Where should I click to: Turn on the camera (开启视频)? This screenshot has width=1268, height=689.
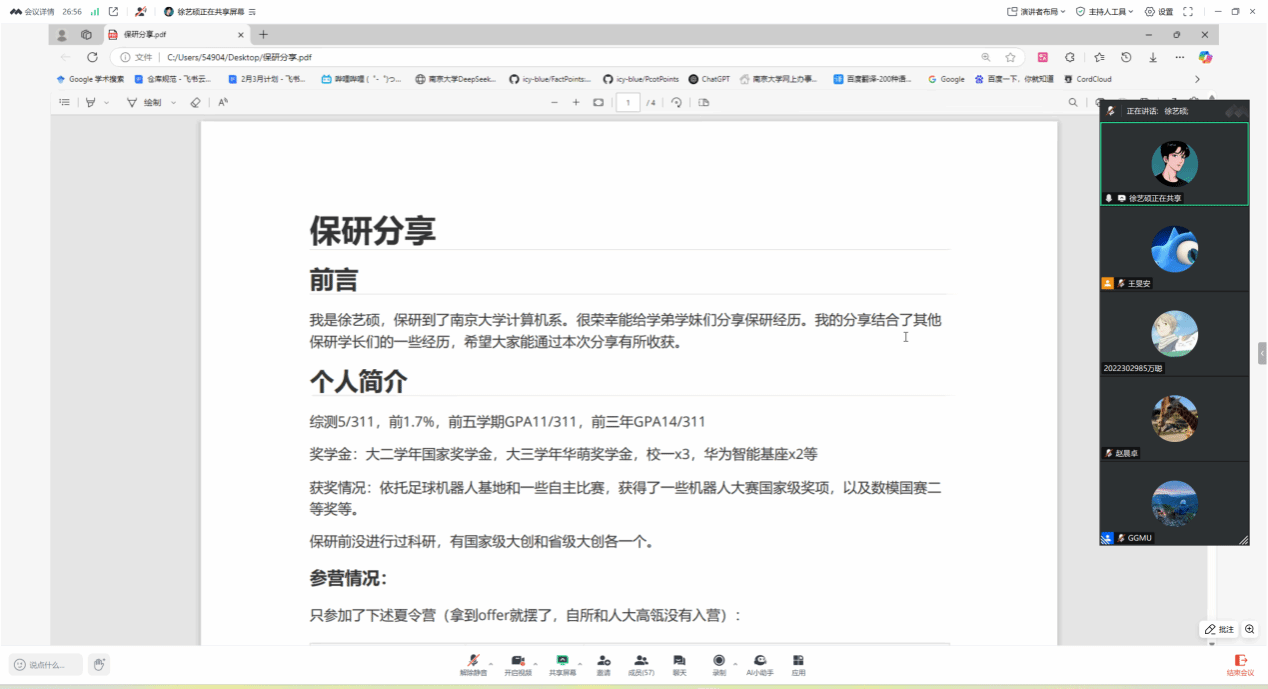518,662
